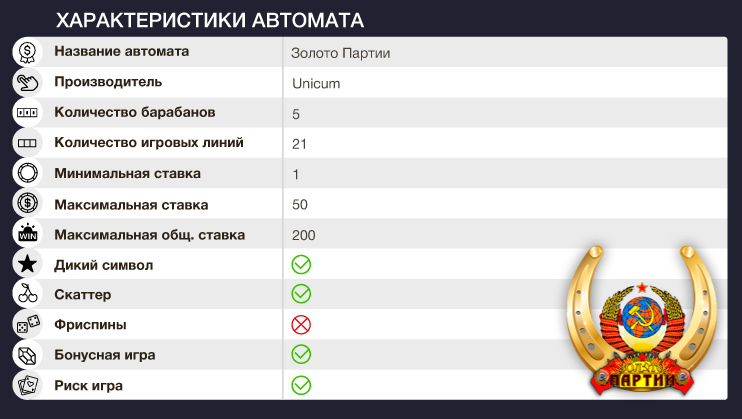The height and width of the screenshot is (419, 742).
Task: Click the green checkmark for Риск игра
Action: (x=301, y=384)
